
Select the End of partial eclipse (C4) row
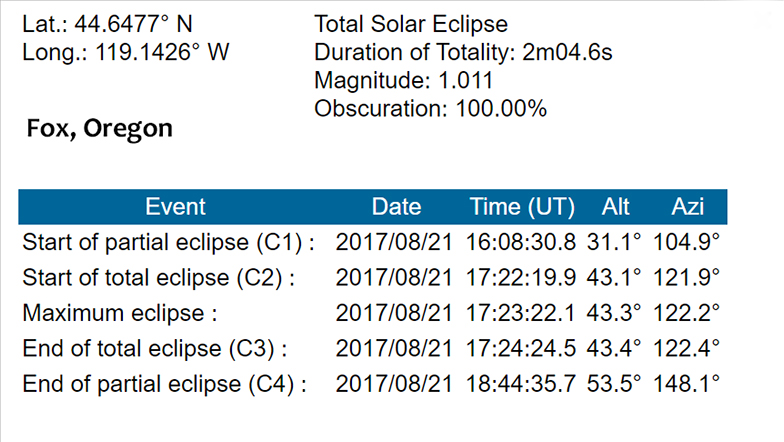(x=372, y=384)
